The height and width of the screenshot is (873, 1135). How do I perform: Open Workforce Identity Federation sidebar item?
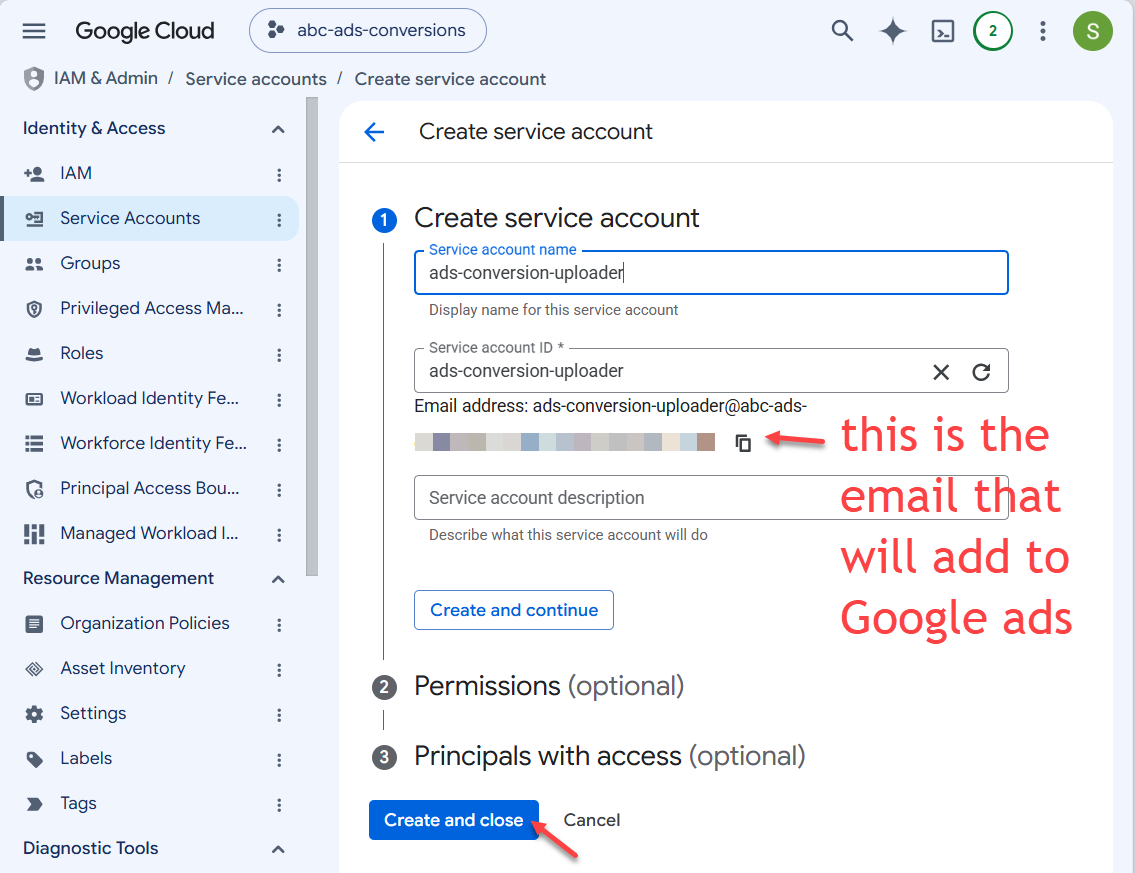coord(153,443)
